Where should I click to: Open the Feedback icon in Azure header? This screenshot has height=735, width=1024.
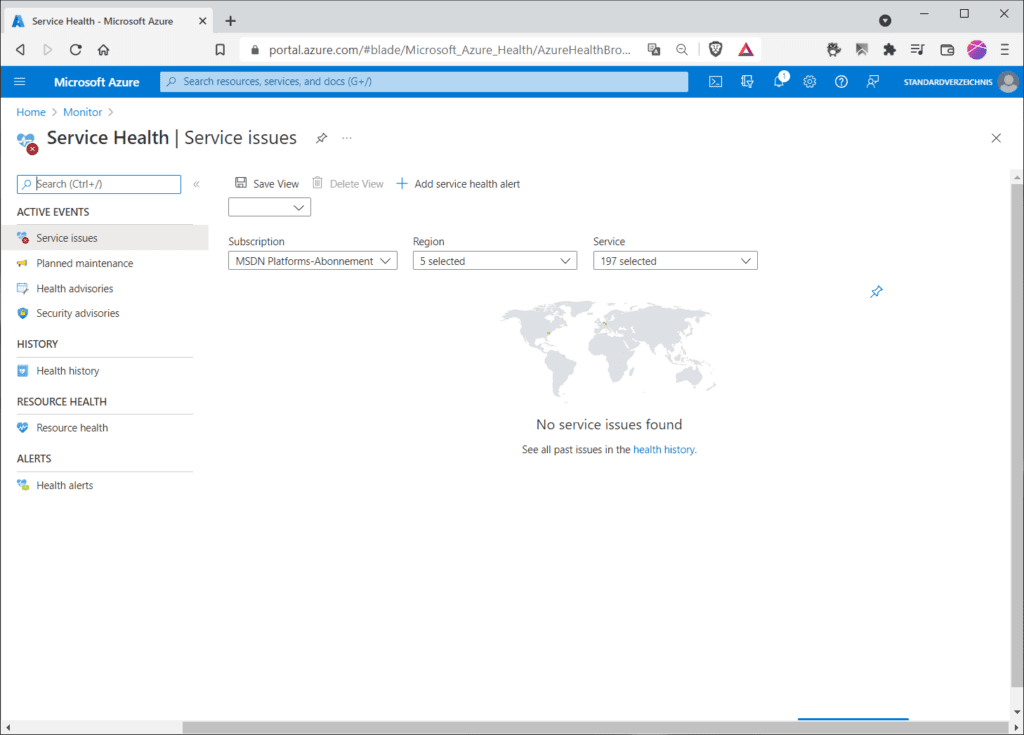(x=872, y=82)
